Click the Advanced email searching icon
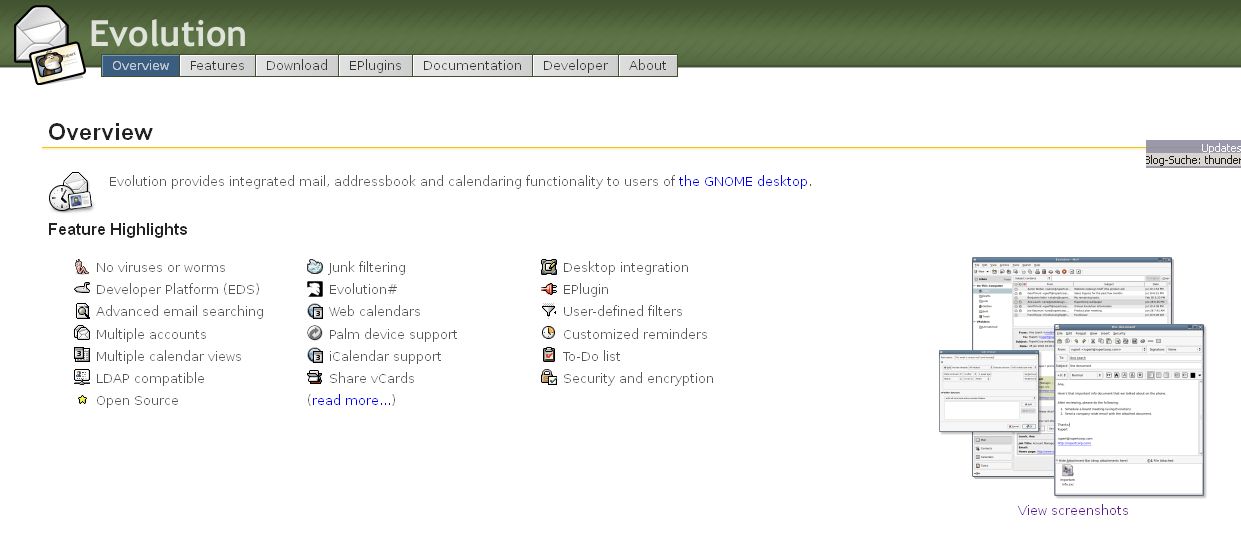1241x550 pixels. [82, 311]
